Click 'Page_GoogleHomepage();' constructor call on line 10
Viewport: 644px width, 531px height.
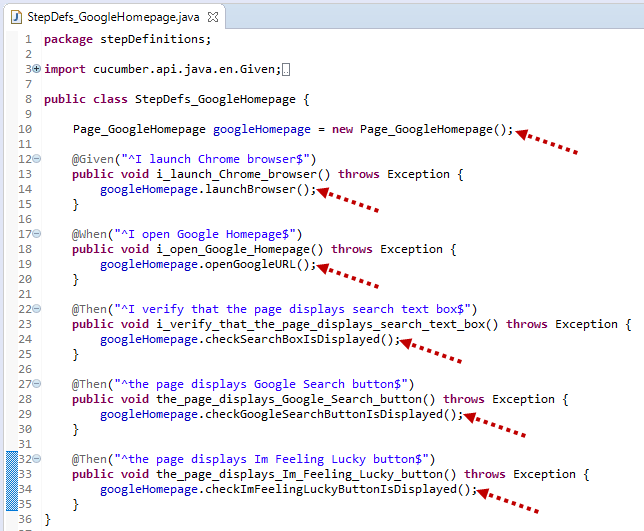pos(437,130)
